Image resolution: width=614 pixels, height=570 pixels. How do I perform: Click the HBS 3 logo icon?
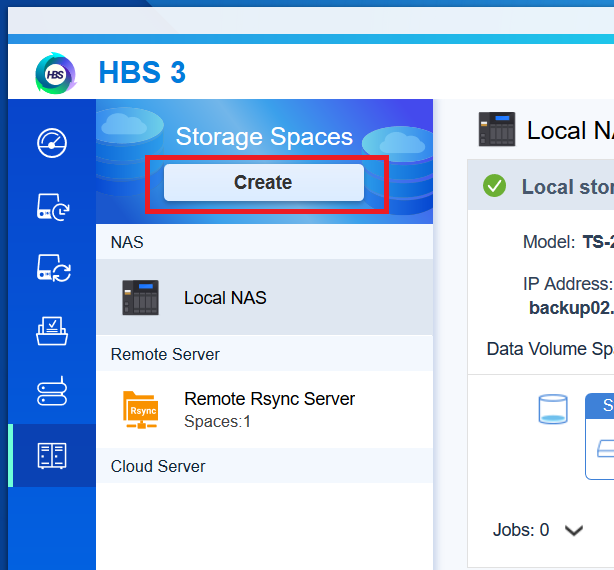click(56, 73)
